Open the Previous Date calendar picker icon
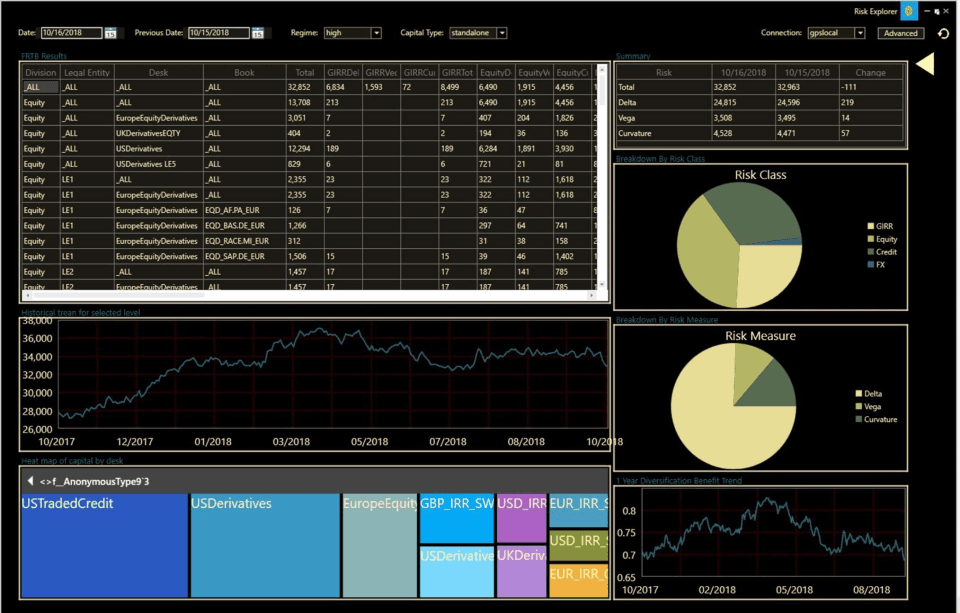This screenshot has width=960, height=613. click(x=258, y=33)
